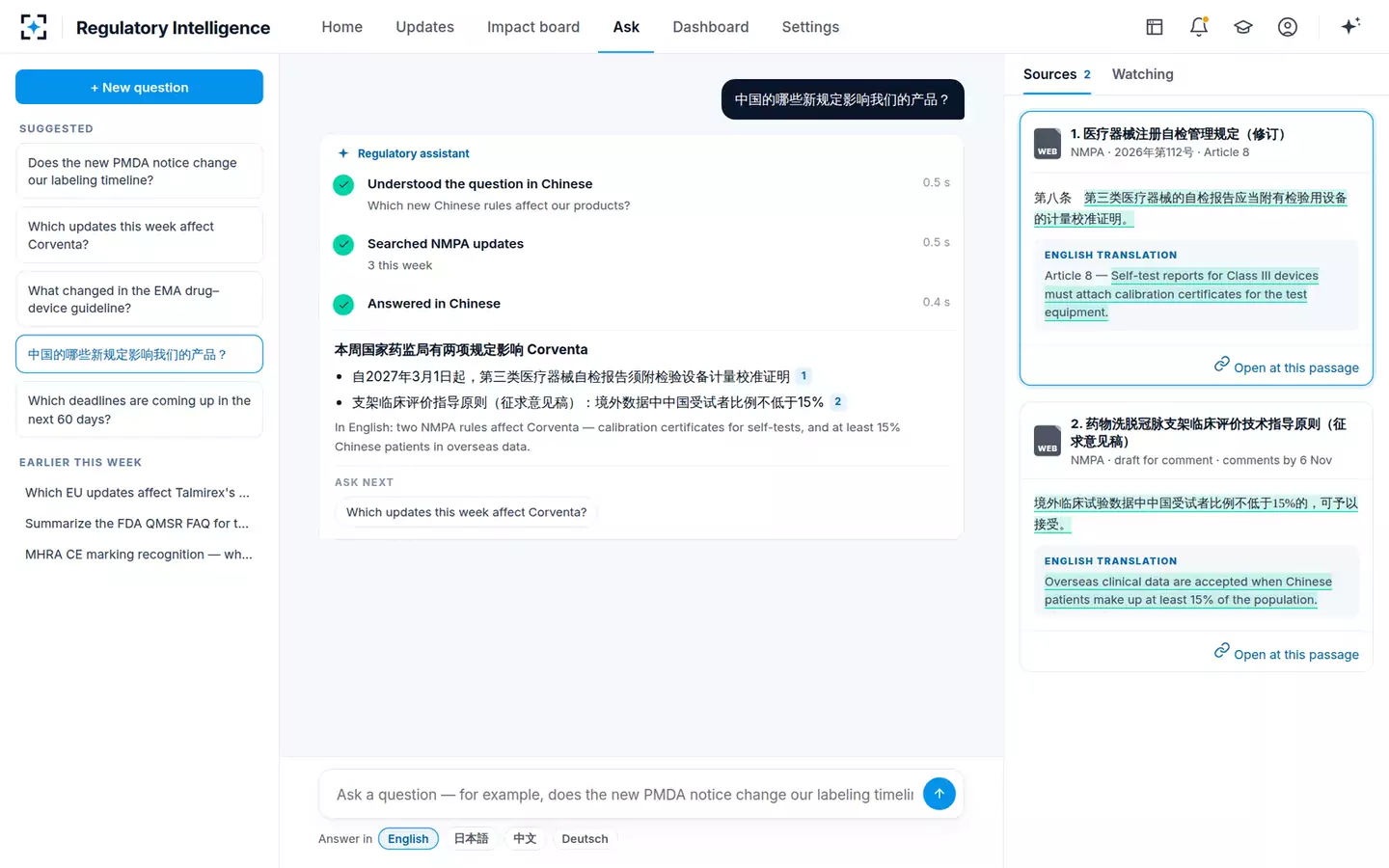
Task: Open the layout panel icon in header
Action: coord(1155,27)
